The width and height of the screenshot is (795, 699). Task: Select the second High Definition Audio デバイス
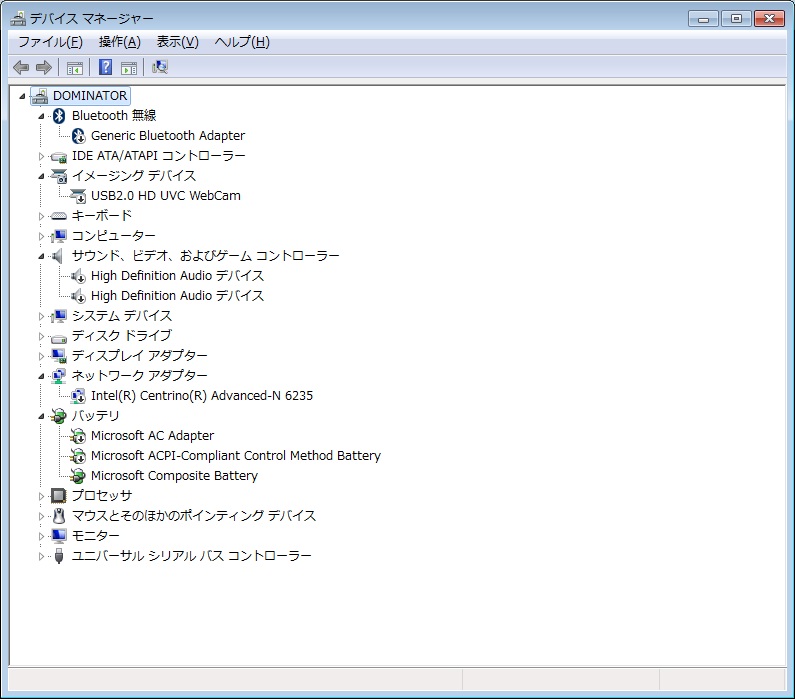pos(177,296)
